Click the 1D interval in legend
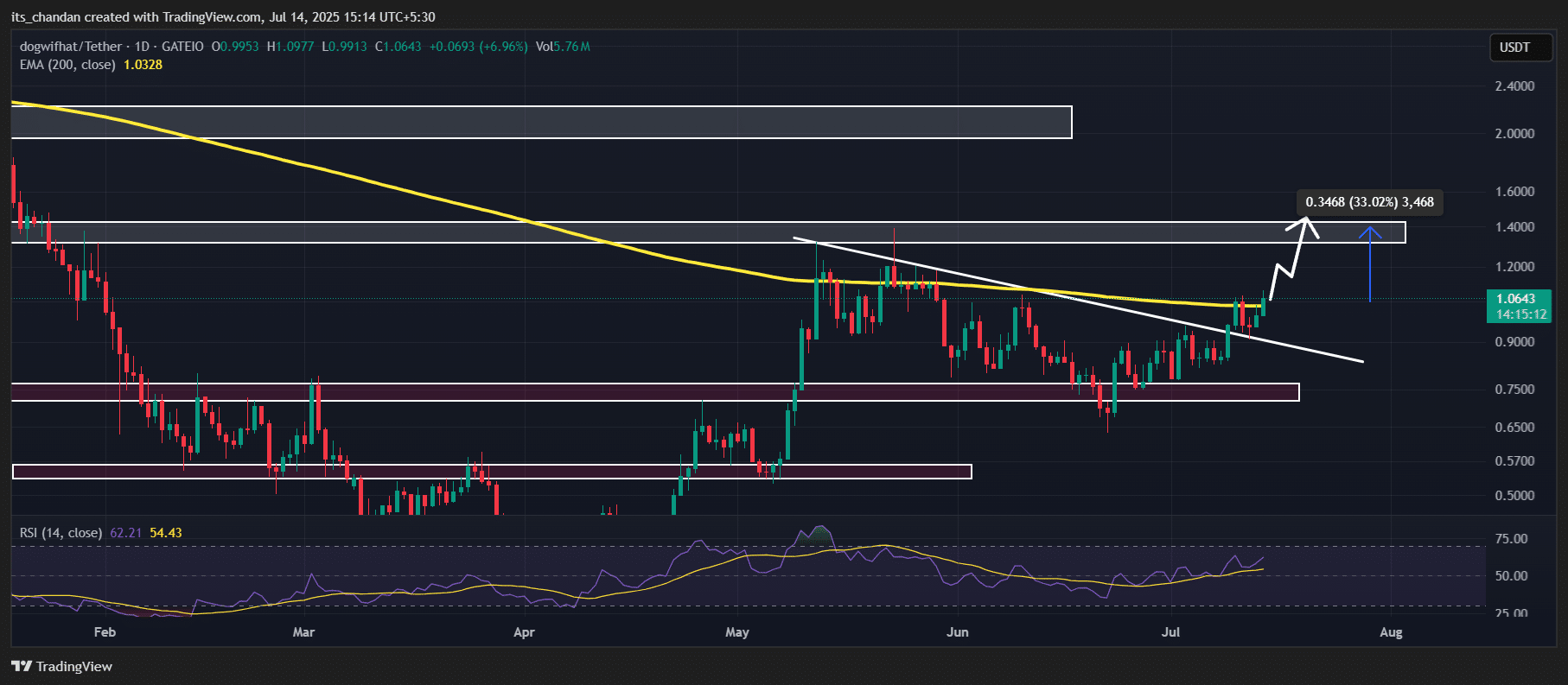Screen dimensions: 1568x685 pyautogui.click(x=142, y=47)
